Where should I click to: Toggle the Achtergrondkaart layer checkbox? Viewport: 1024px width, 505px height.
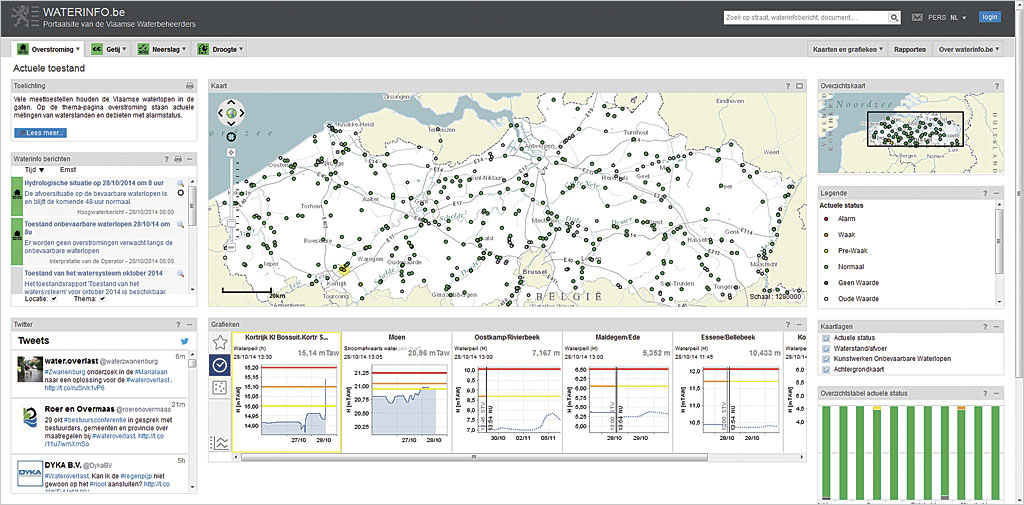click(825, 369)
